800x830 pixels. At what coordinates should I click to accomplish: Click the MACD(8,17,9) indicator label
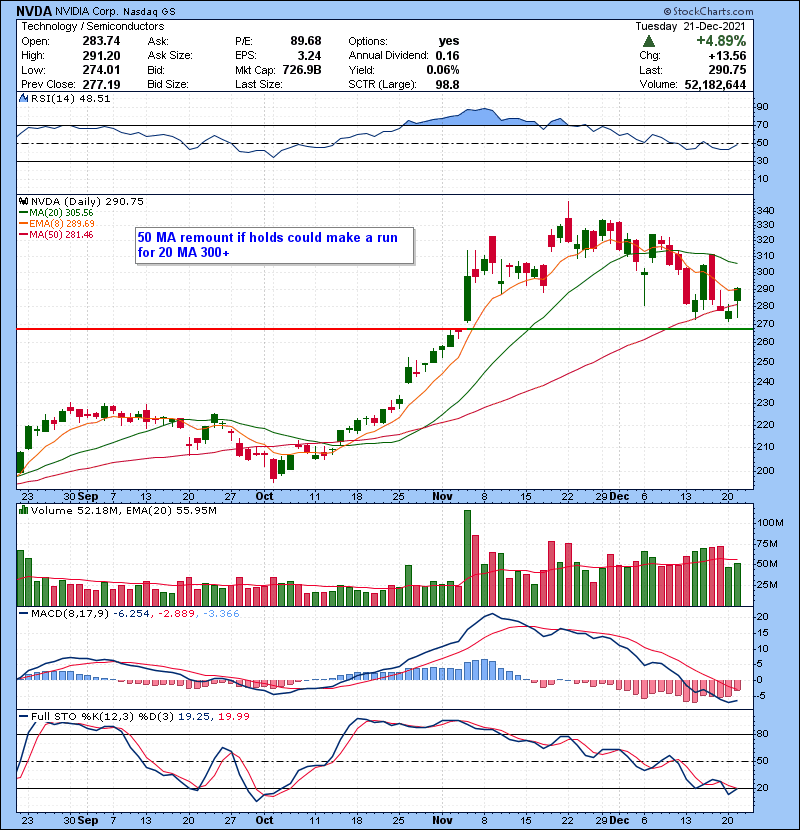point(70,614)
